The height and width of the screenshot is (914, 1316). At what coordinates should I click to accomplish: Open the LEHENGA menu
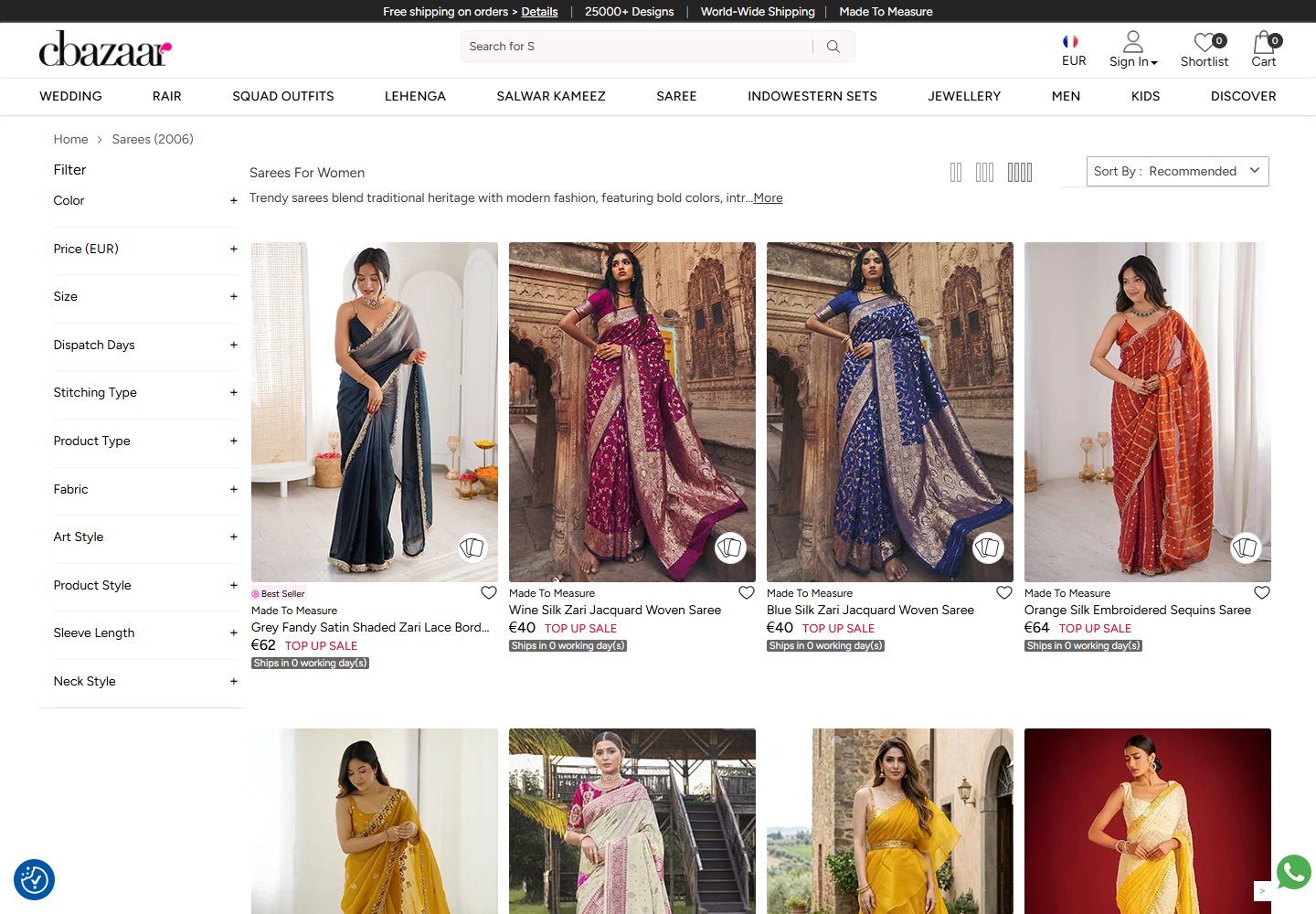pos(415,96)
